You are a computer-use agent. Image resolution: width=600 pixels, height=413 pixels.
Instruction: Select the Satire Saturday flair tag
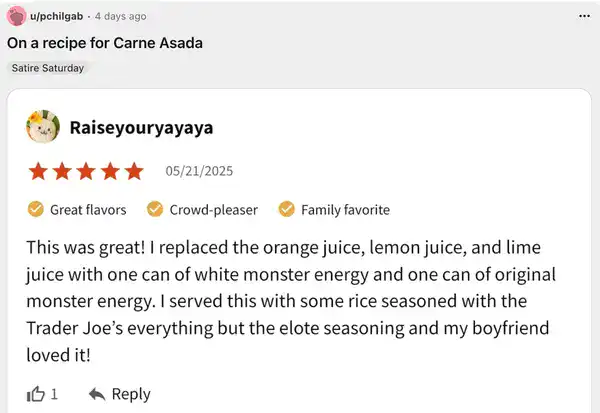click(47, 68)
